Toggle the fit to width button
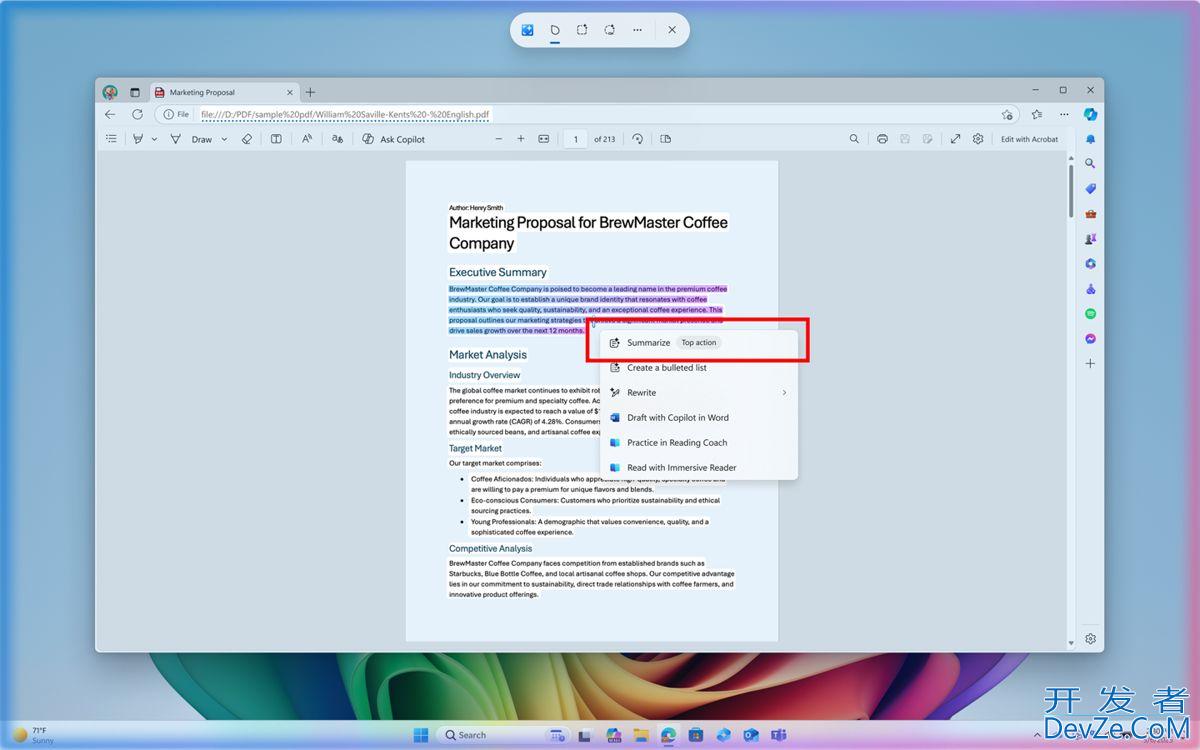1200x750 pixels. tap(544, 139)
